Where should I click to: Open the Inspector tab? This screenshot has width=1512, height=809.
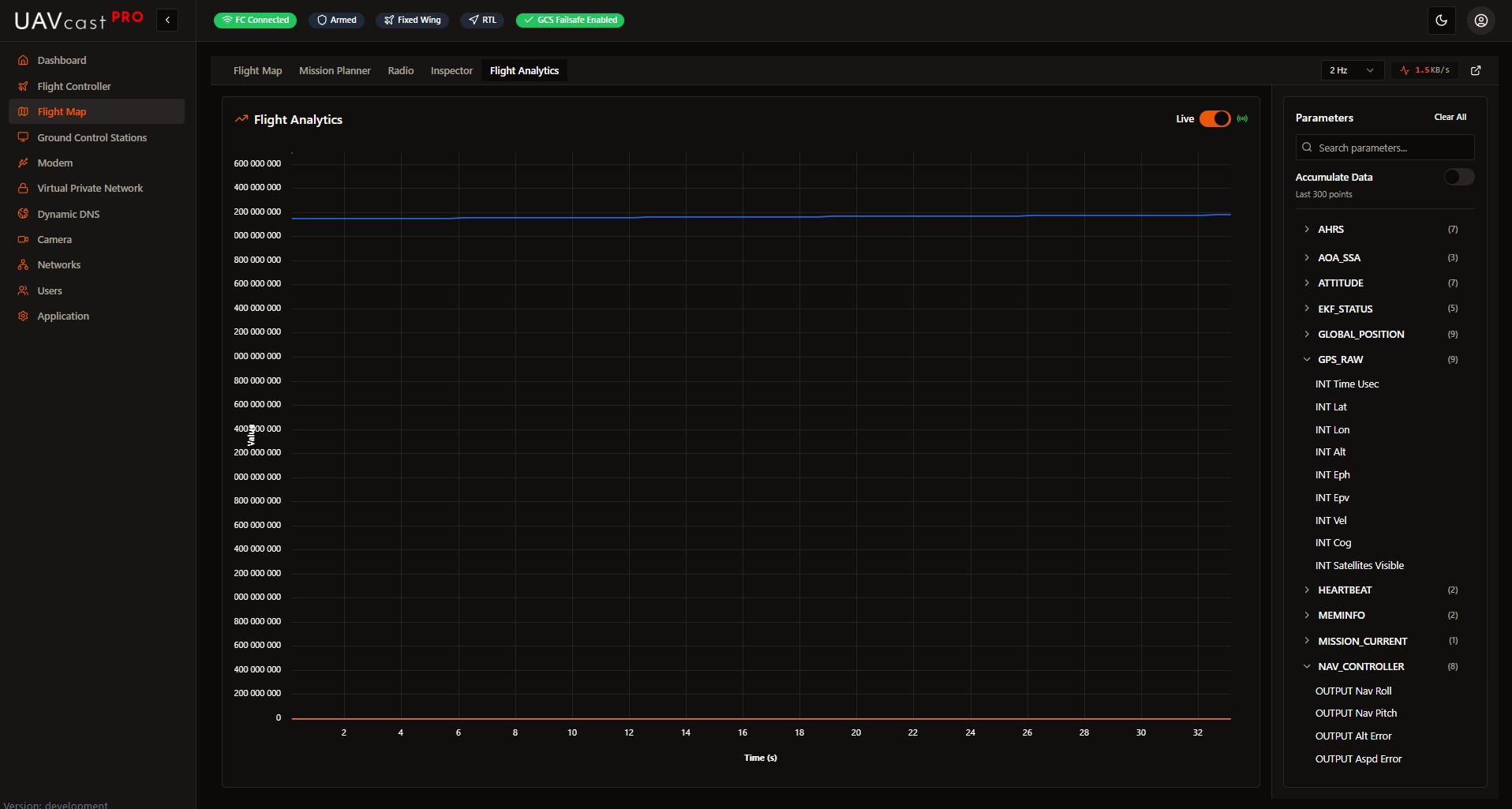click(x=451, y=70)
